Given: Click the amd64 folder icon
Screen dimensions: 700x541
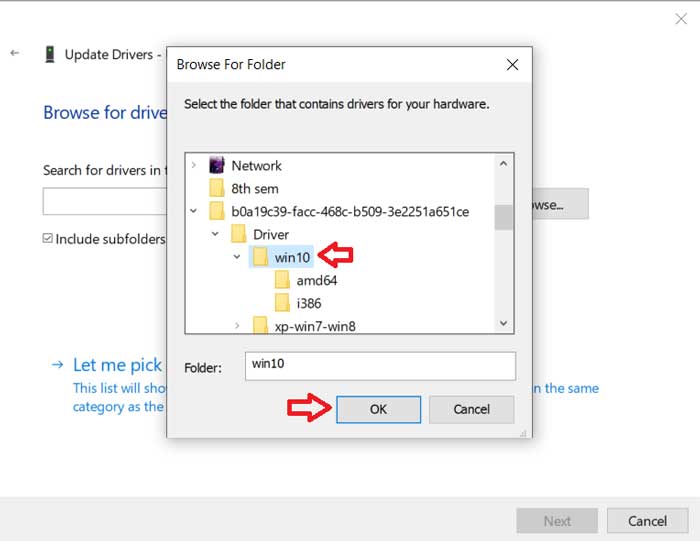Looking at the screenshot, I should coord(282,280).
